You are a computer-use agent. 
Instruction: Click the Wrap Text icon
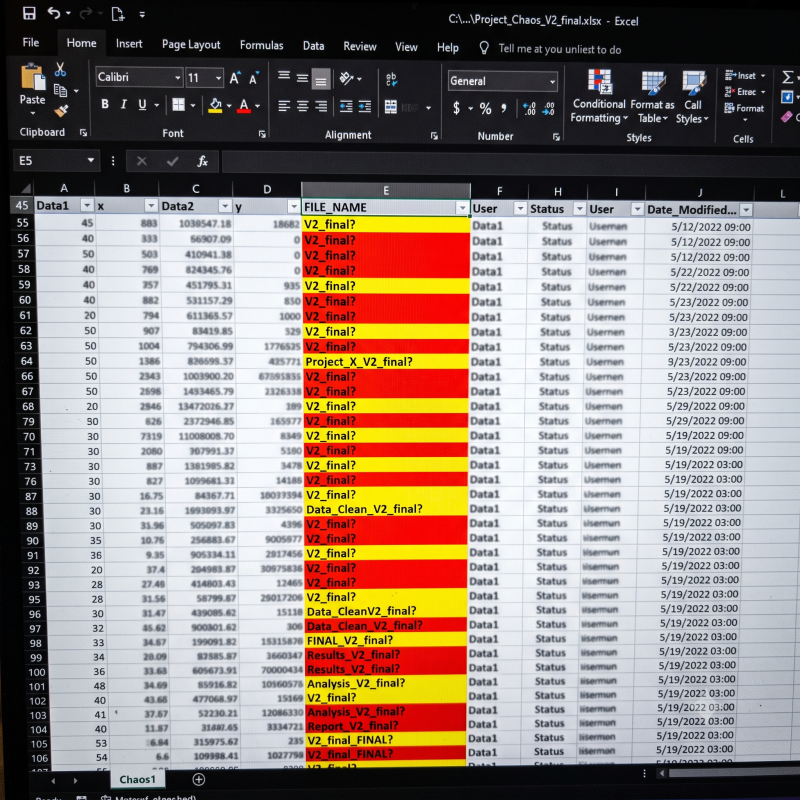pos(391,79)
